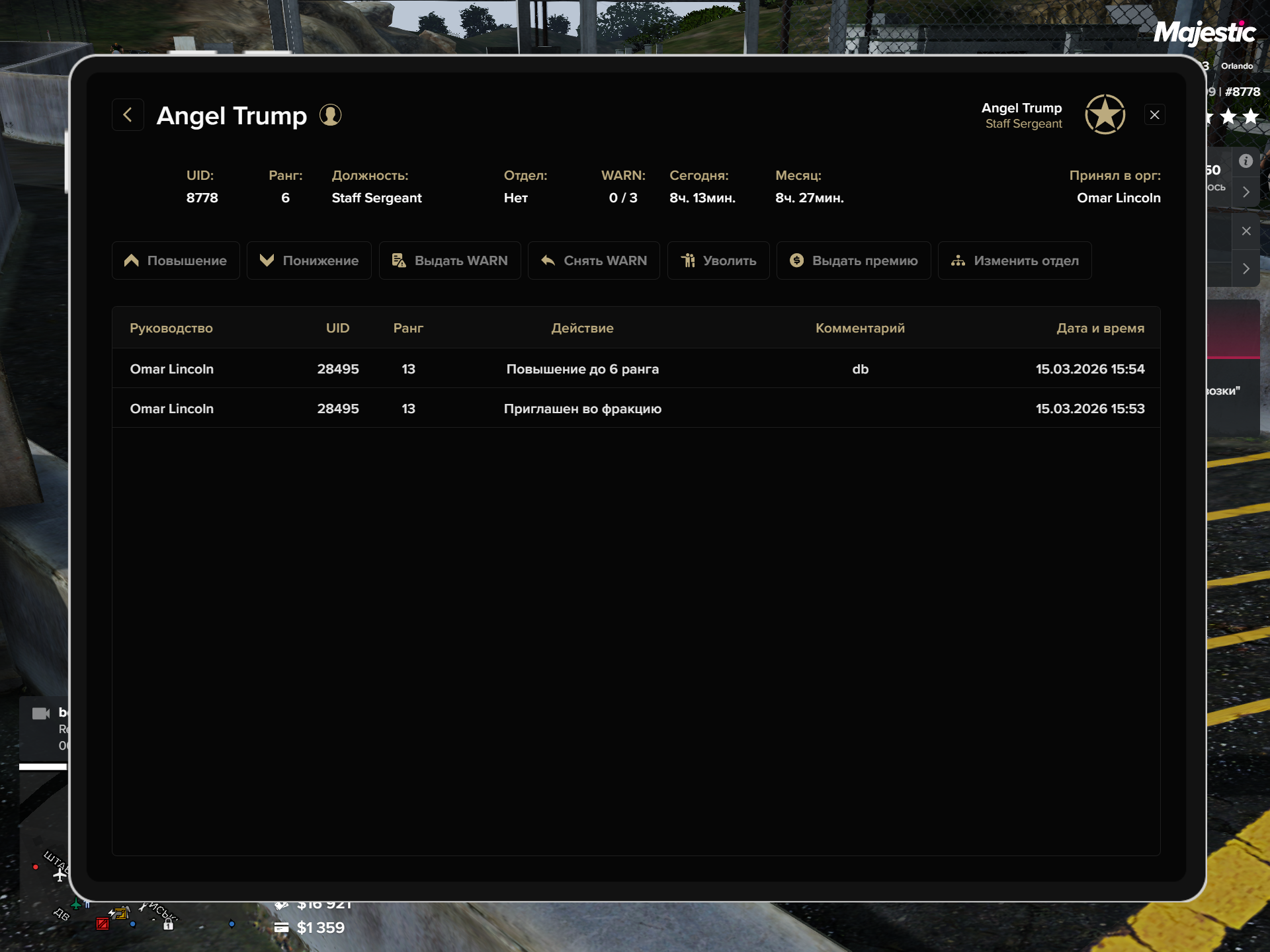
Task: Open the Изменить отдел department option
Action: (x=1015, y=260)
